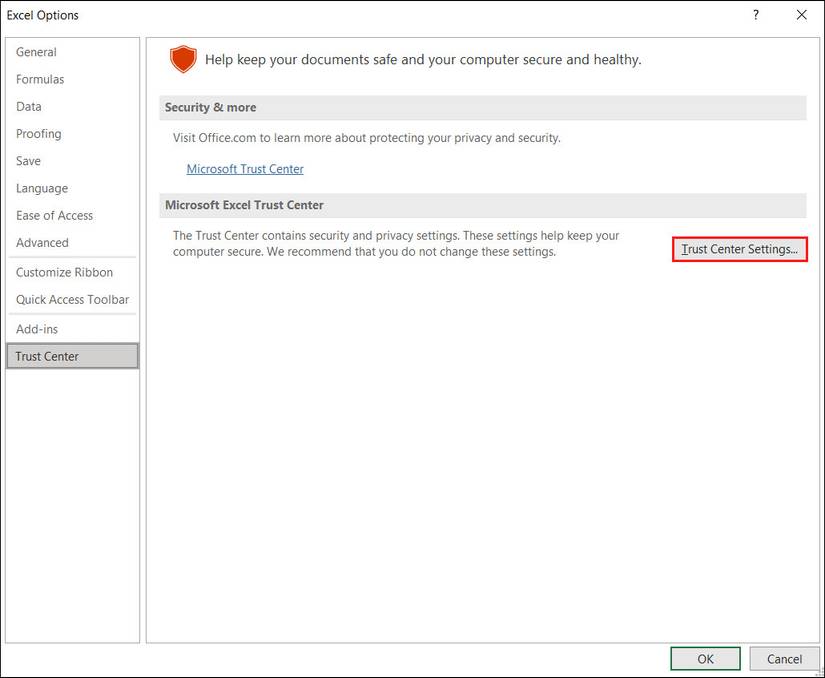
Task: Select Quick Access Toolbar category
Action: click(72, 299)
